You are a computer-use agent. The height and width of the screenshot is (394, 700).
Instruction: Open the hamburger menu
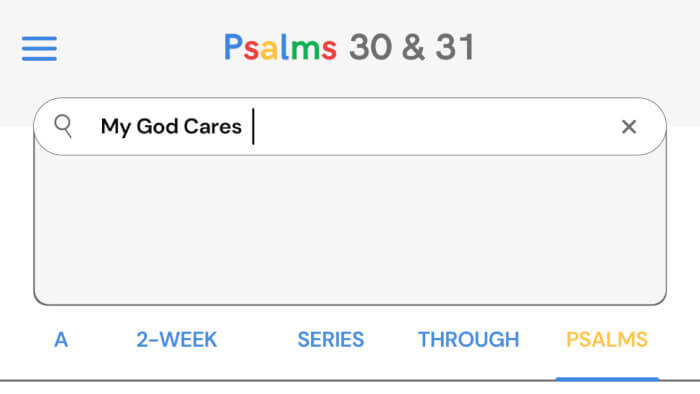coord(39,48)
